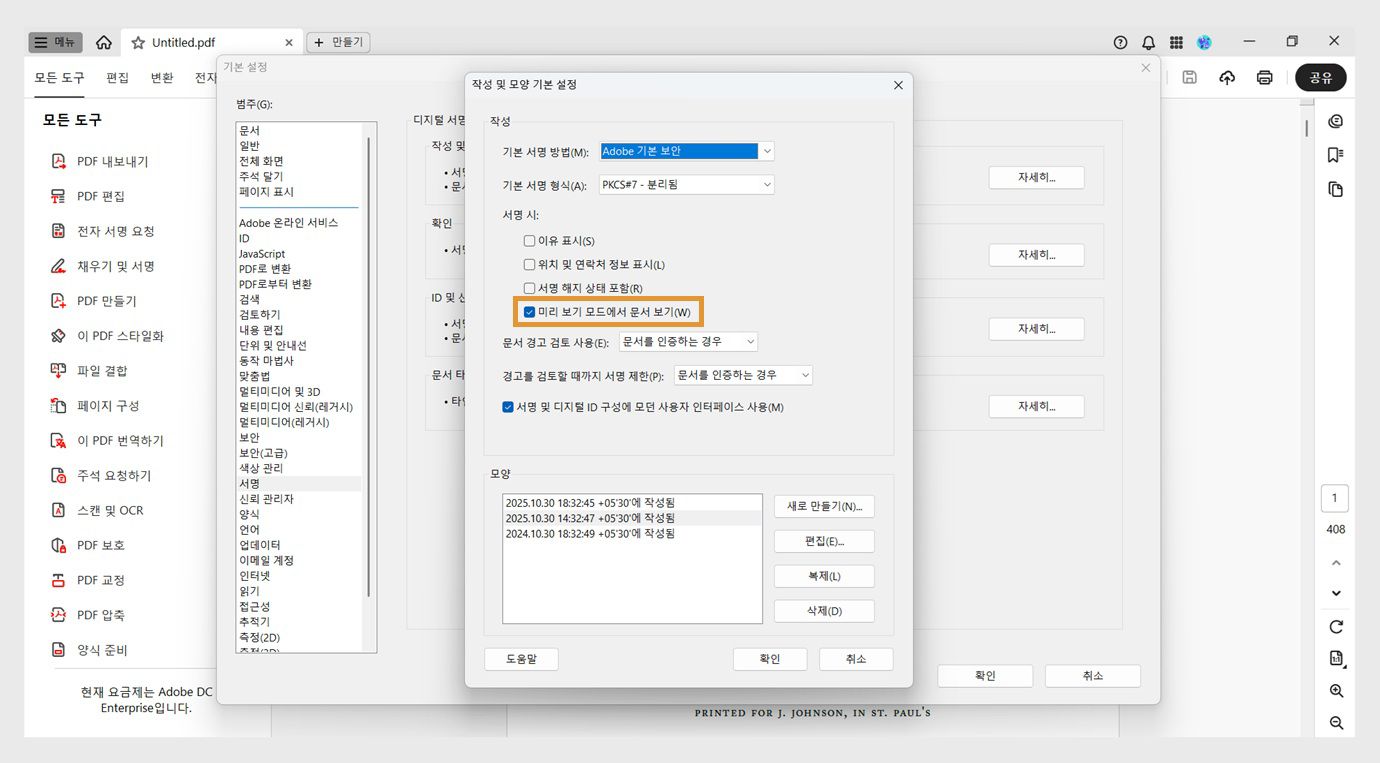This screenshot has width=1380, height=763.
Task: Click 취소 in 작성 및 모양 dialog
Action: point(856,659)
